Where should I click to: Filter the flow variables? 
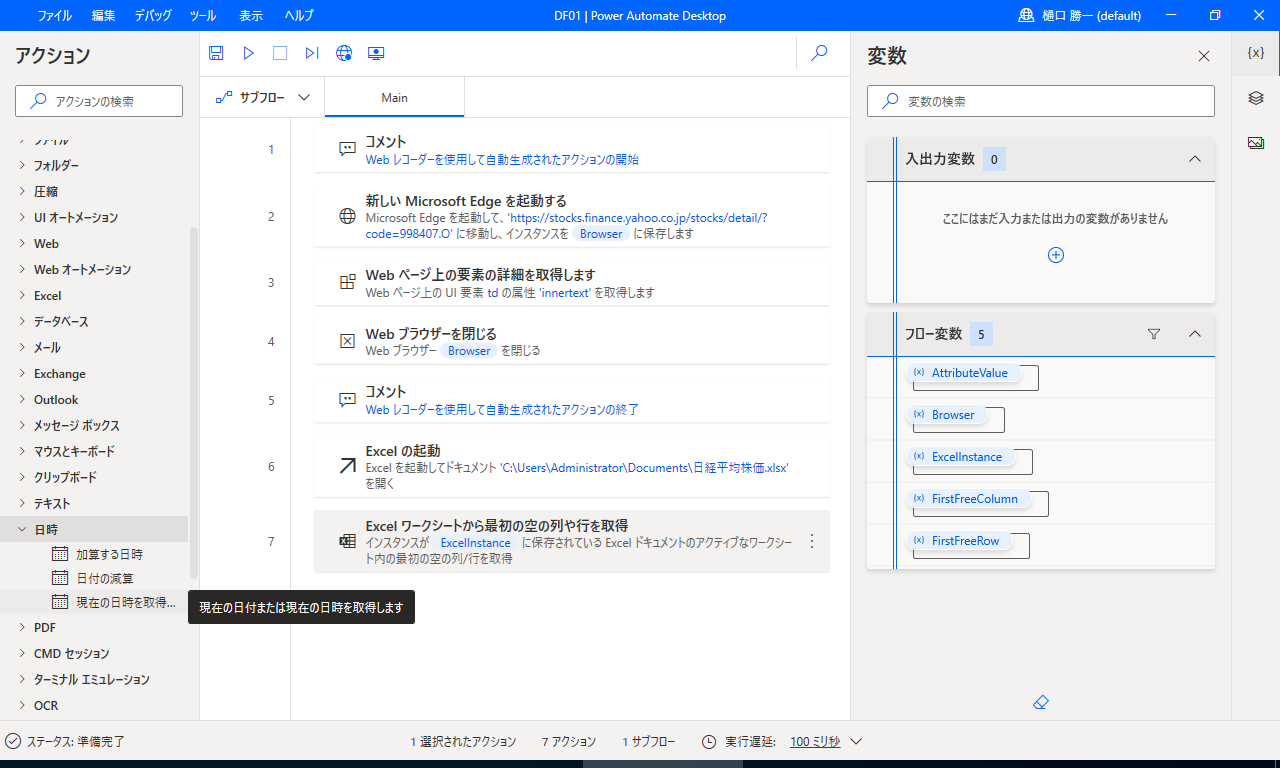click(x=1154, y=334)
